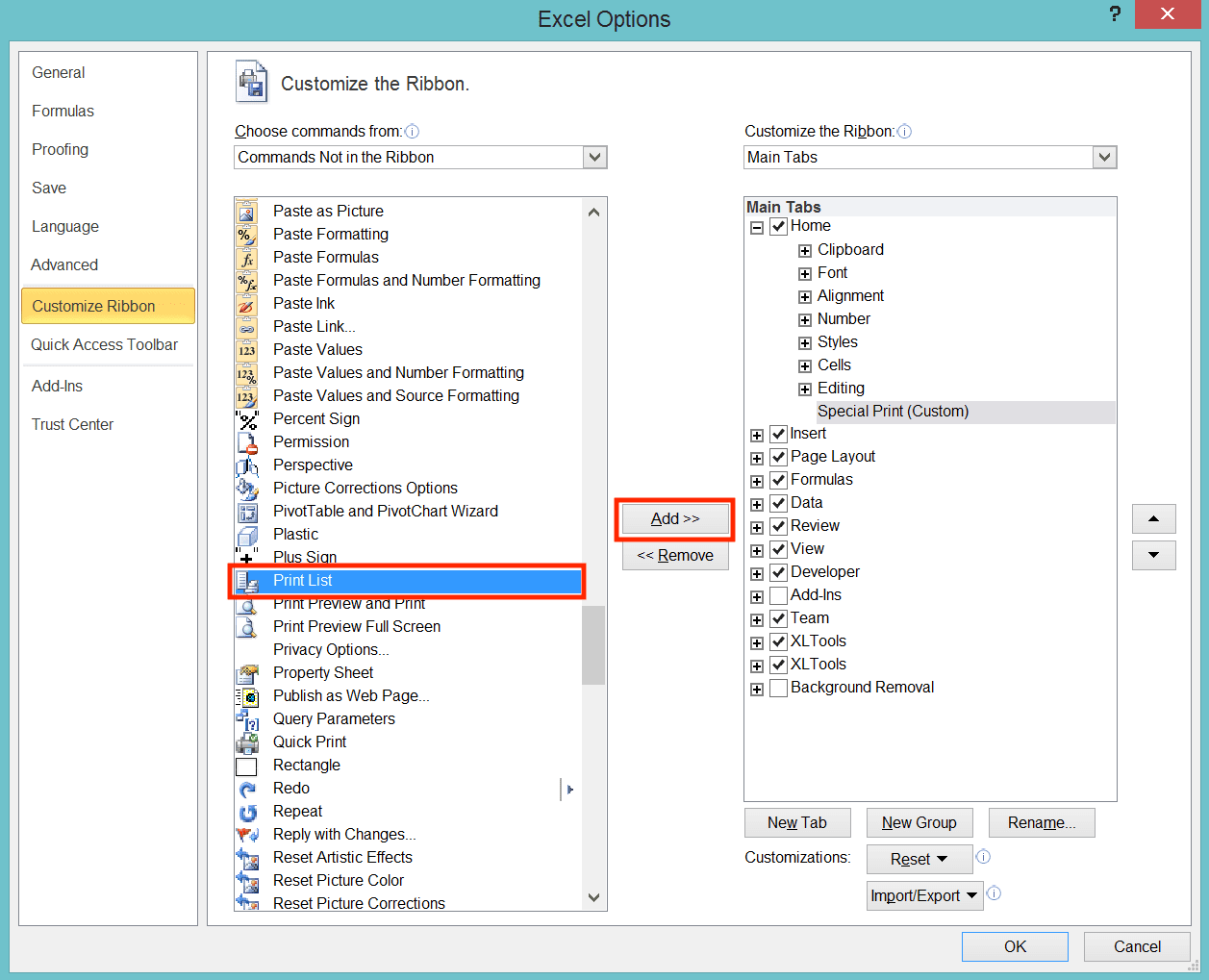1209x980 pixels.
Task: Click the Permission document icon
Action: click(x=247, y=442)
